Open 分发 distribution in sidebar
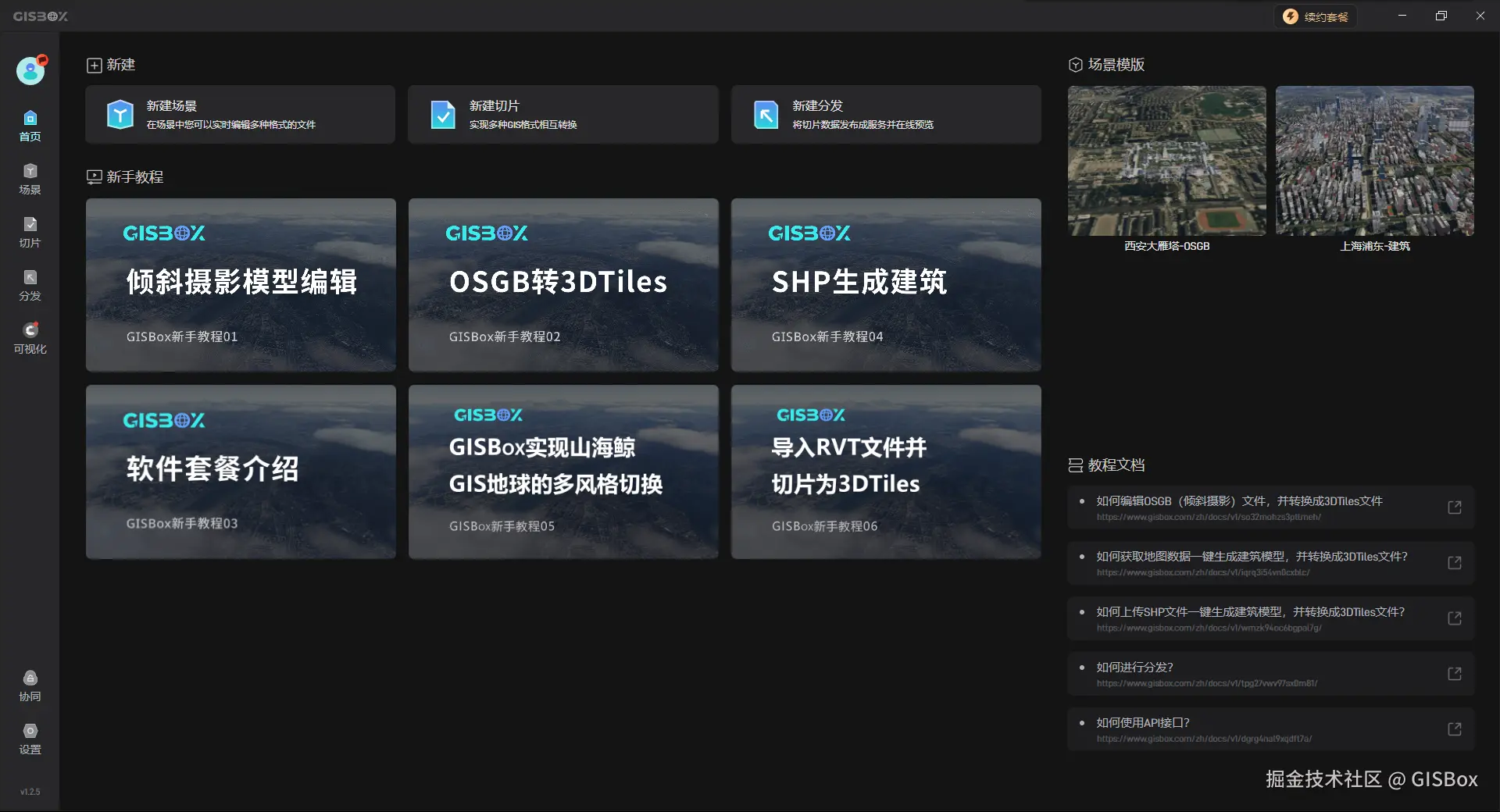Image resolution: width=1500 pixels, height=812 pixels. pos(30,285)
